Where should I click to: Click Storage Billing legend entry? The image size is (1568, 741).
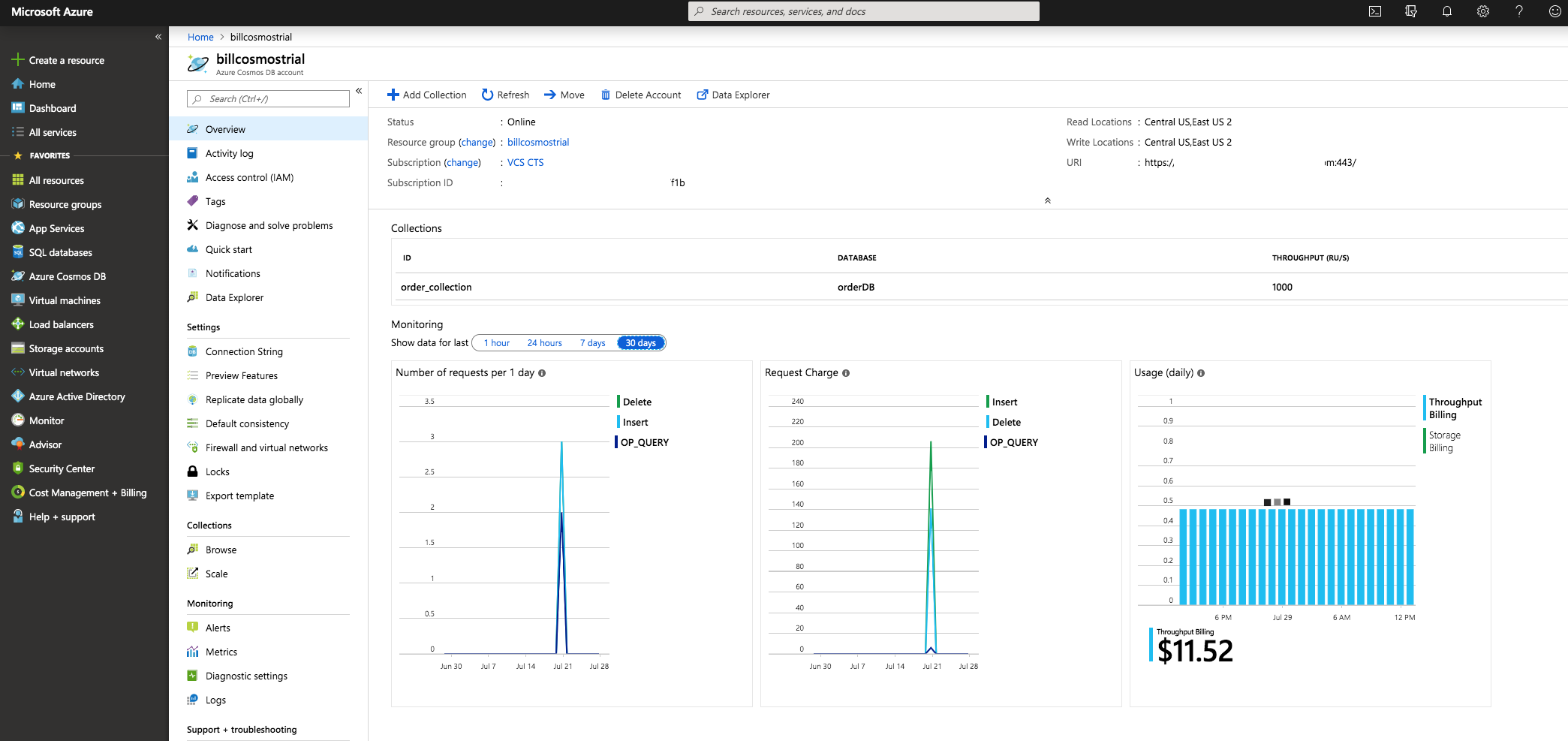click(x=1443, y=441)
